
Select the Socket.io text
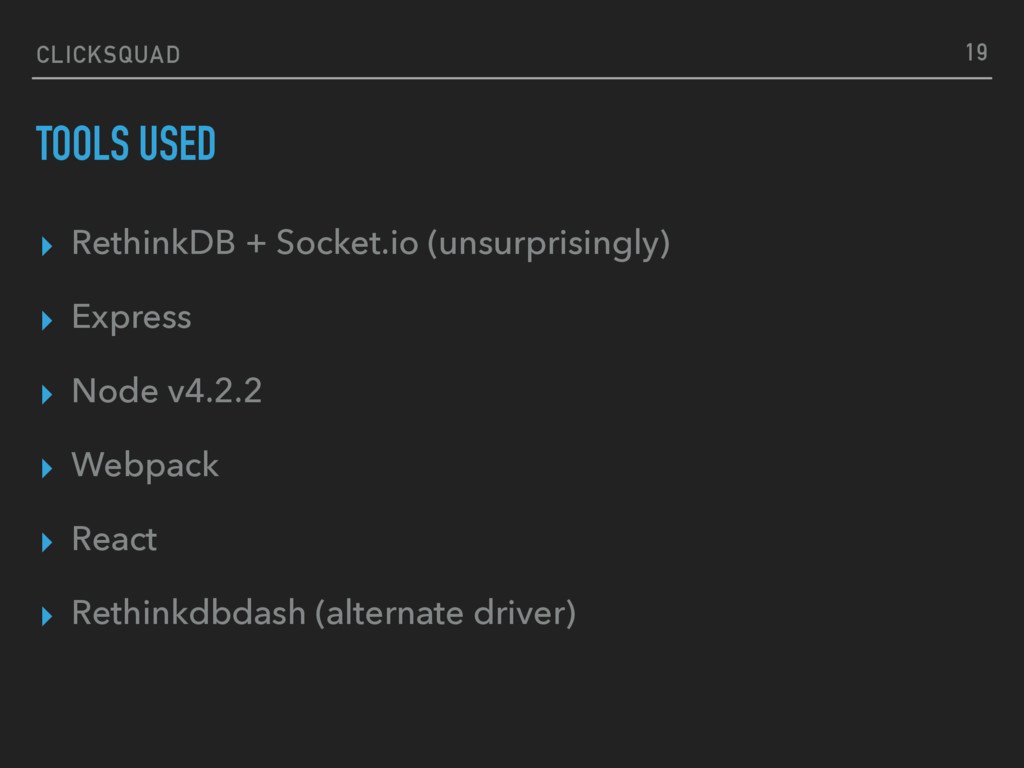[347, 243]
